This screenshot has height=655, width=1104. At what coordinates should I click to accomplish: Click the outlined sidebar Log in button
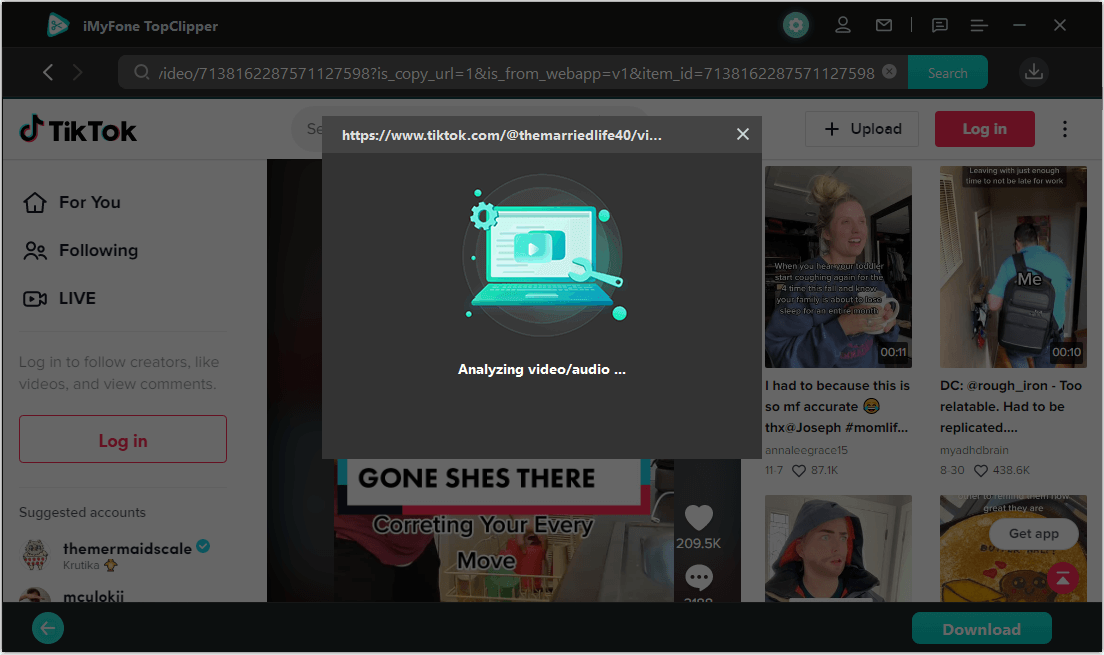point(123,440)
